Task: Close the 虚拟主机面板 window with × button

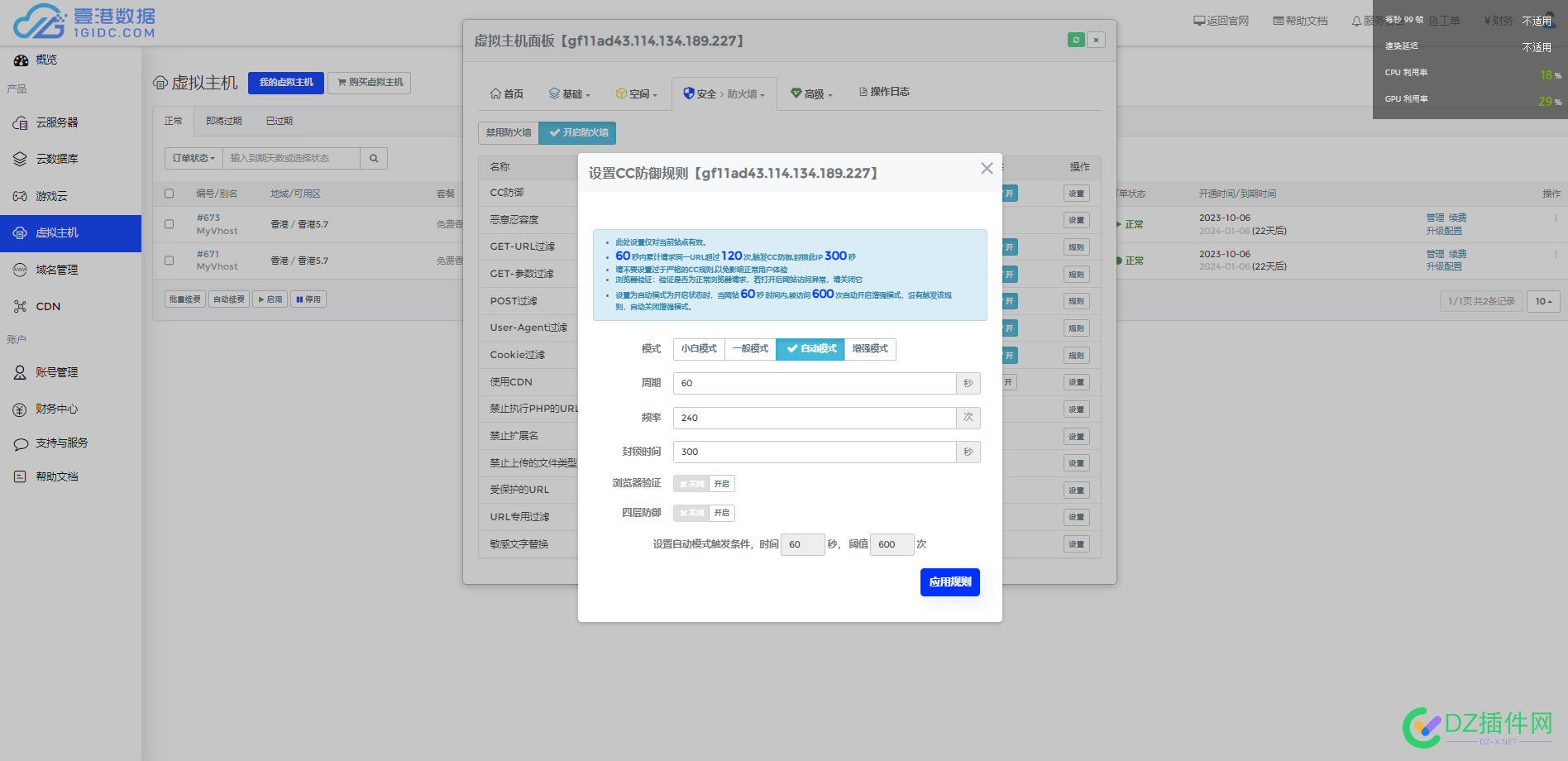Action: tap(1096, 40)
